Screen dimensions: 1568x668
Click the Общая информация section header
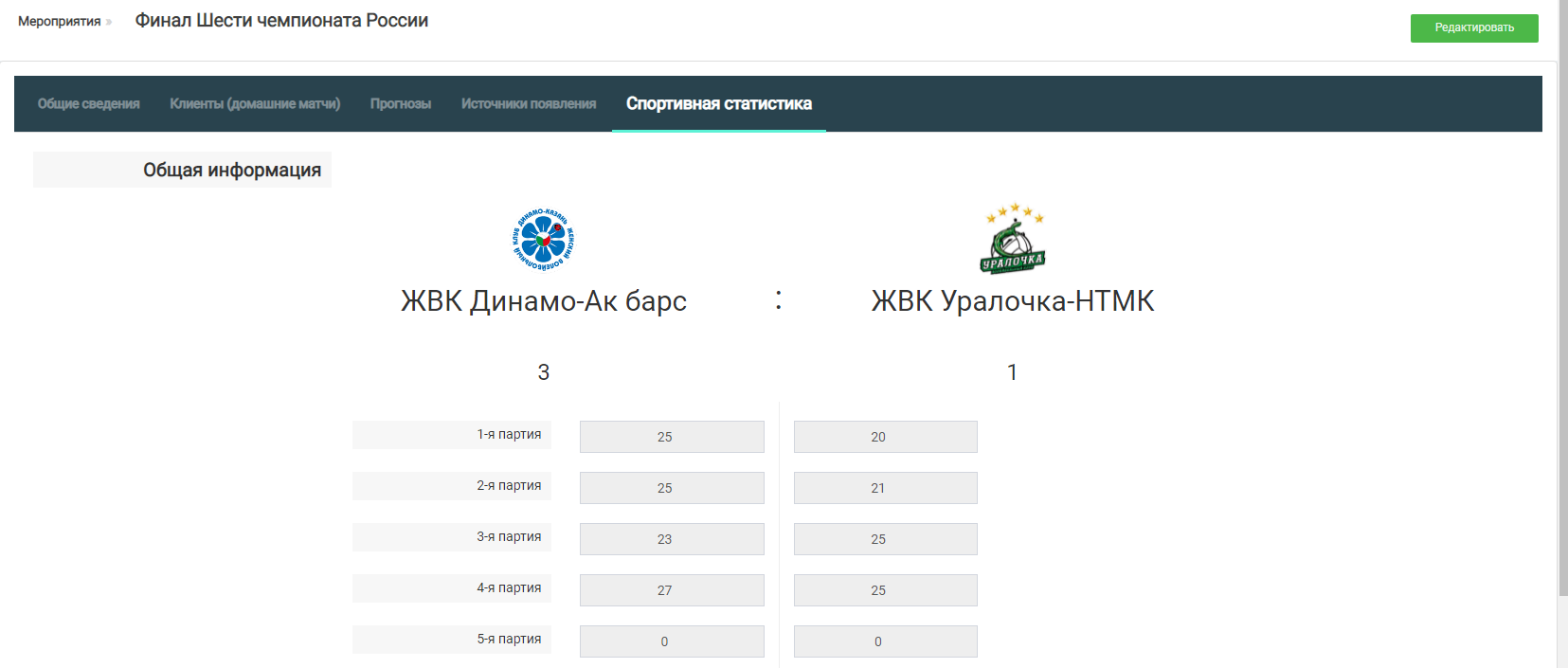pyautogui.click(x=182, y=170)
